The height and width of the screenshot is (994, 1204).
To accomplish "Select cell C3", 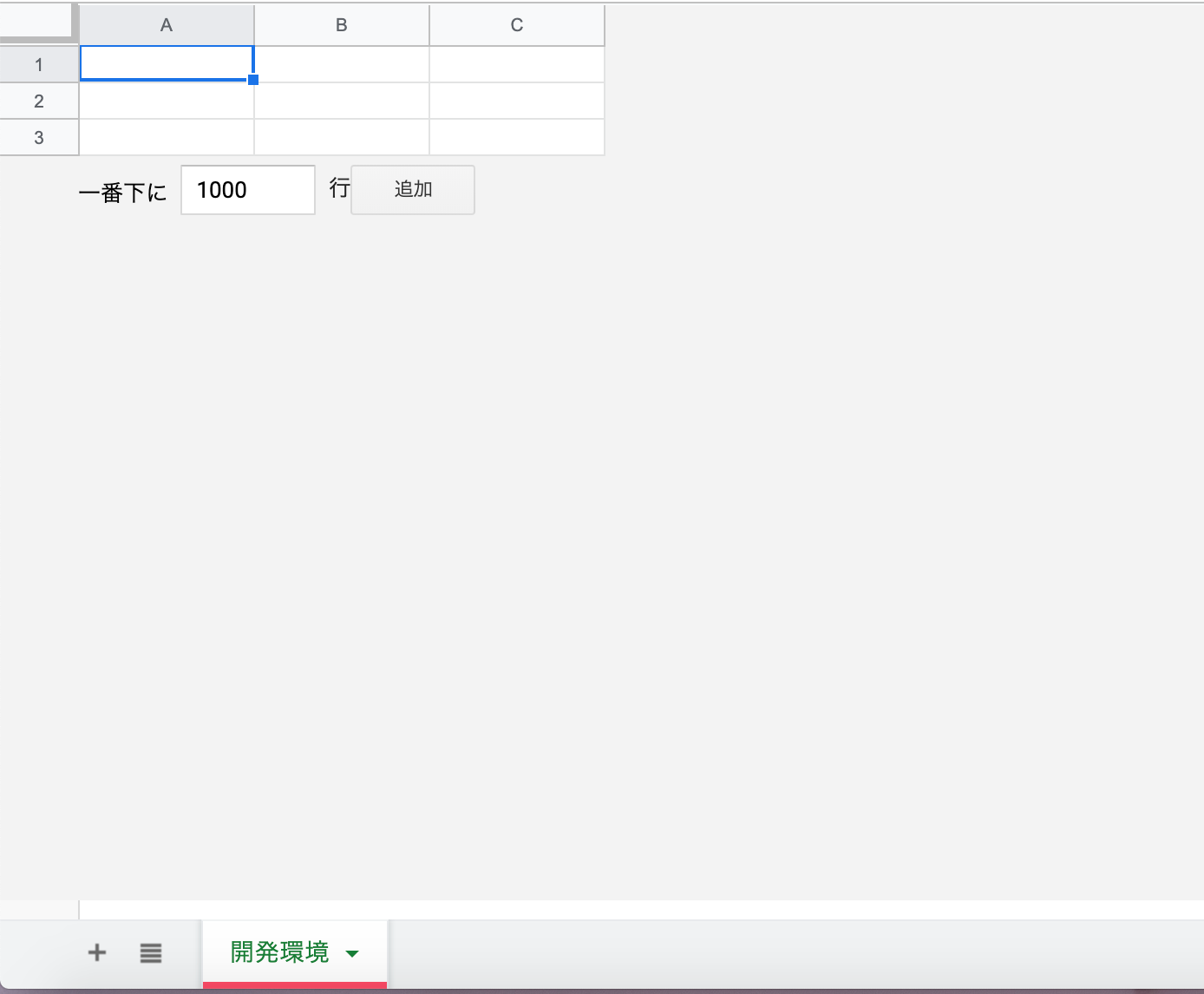I will (x=517, y=137).
